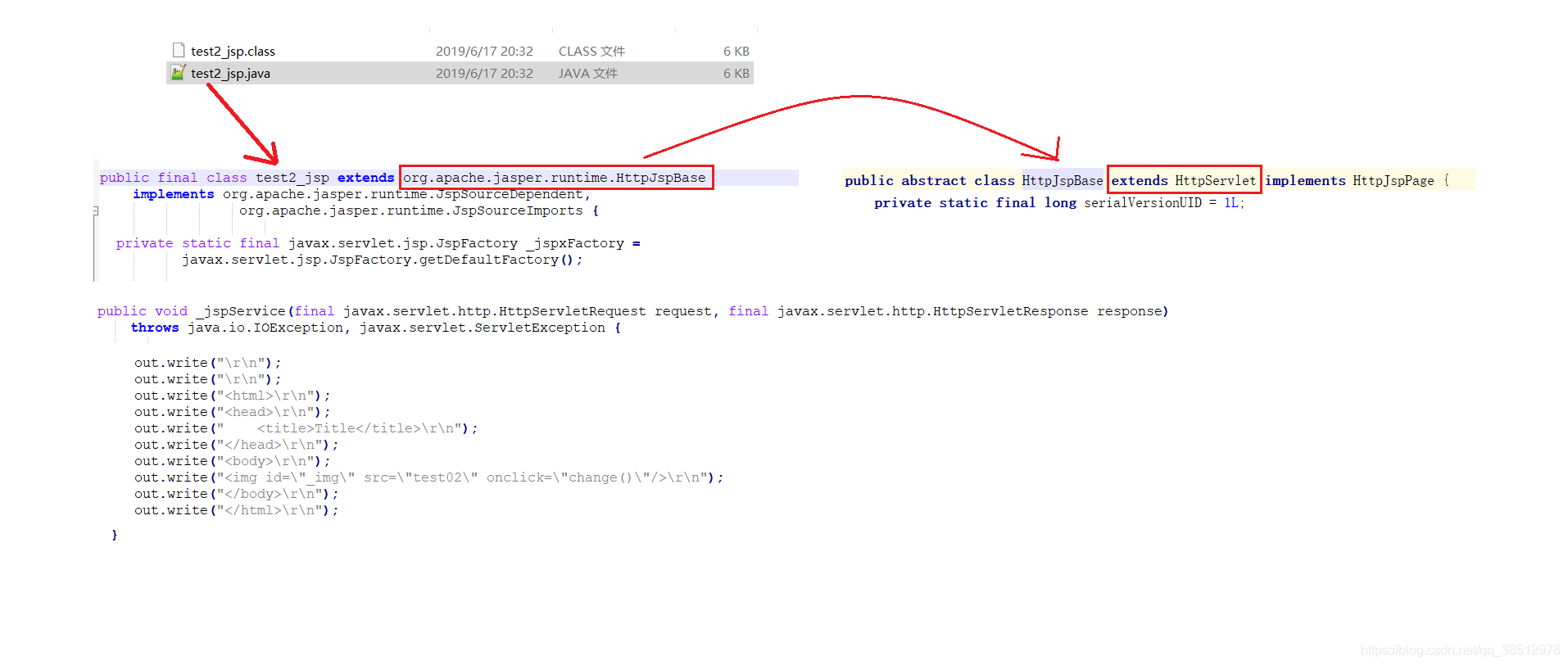Viewport: 1568px width, 665px height.
Task: Click org.apache.jasper.runtime.HttpJspBase in class declaration
Action: pyautogui.click(x=554, y=177)
